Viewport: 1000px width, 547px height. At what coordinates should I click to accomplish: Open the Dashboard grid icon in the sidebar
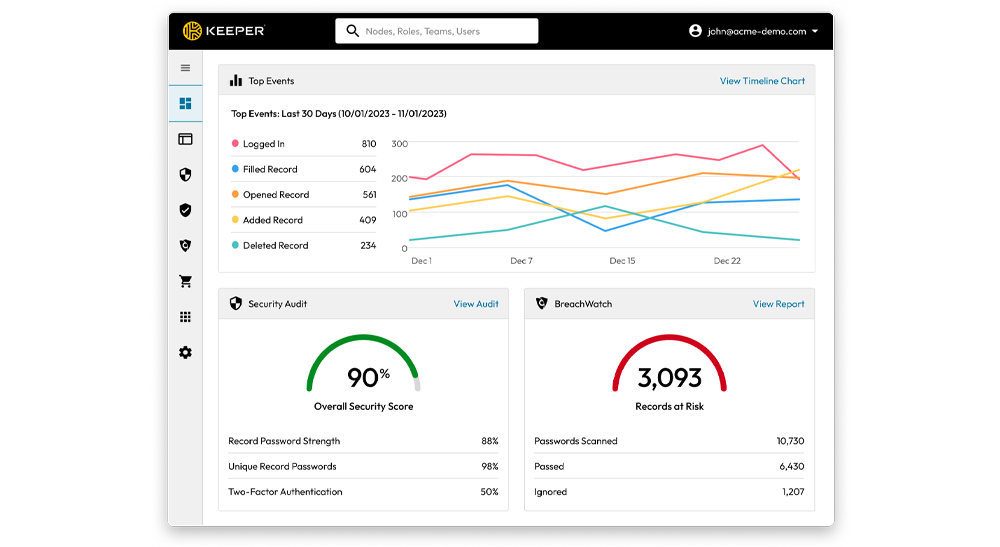(x=186, y=103)
